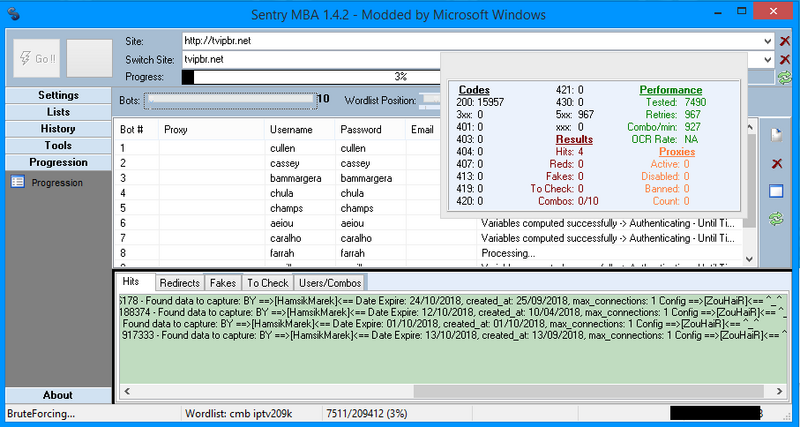Click the 200: 15957 code counter
800x427 pixels.
click(x=480, y=102)
